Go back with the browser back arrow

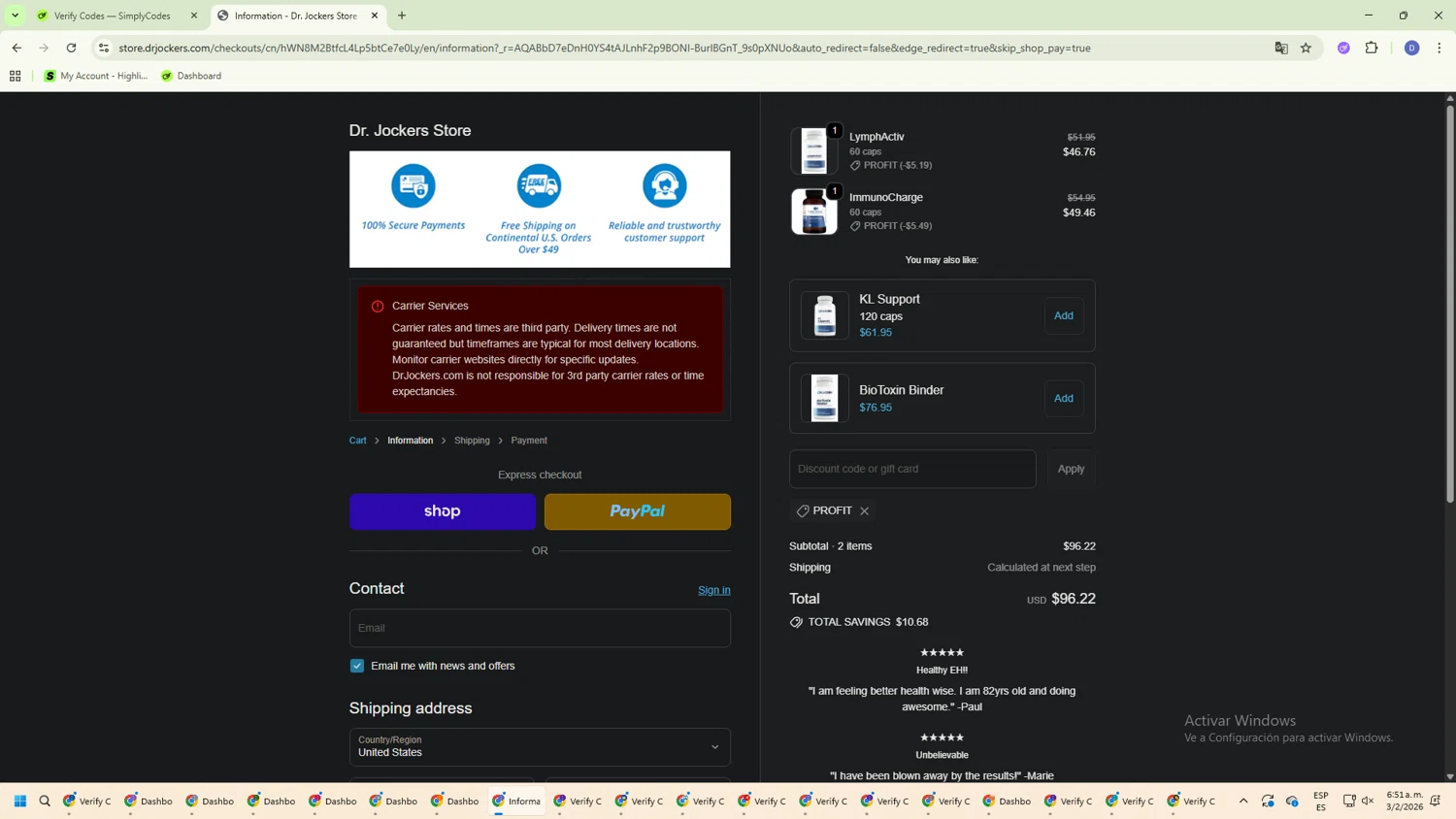click(x=17, y=48)
